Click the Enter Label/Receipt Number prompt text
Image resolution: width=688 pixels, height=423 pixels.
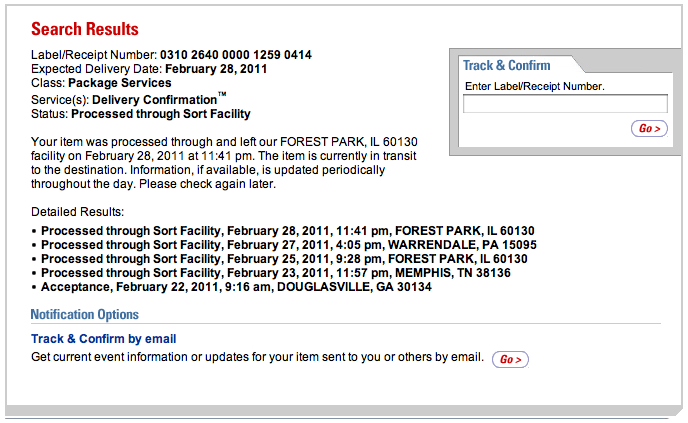point(535,86)
